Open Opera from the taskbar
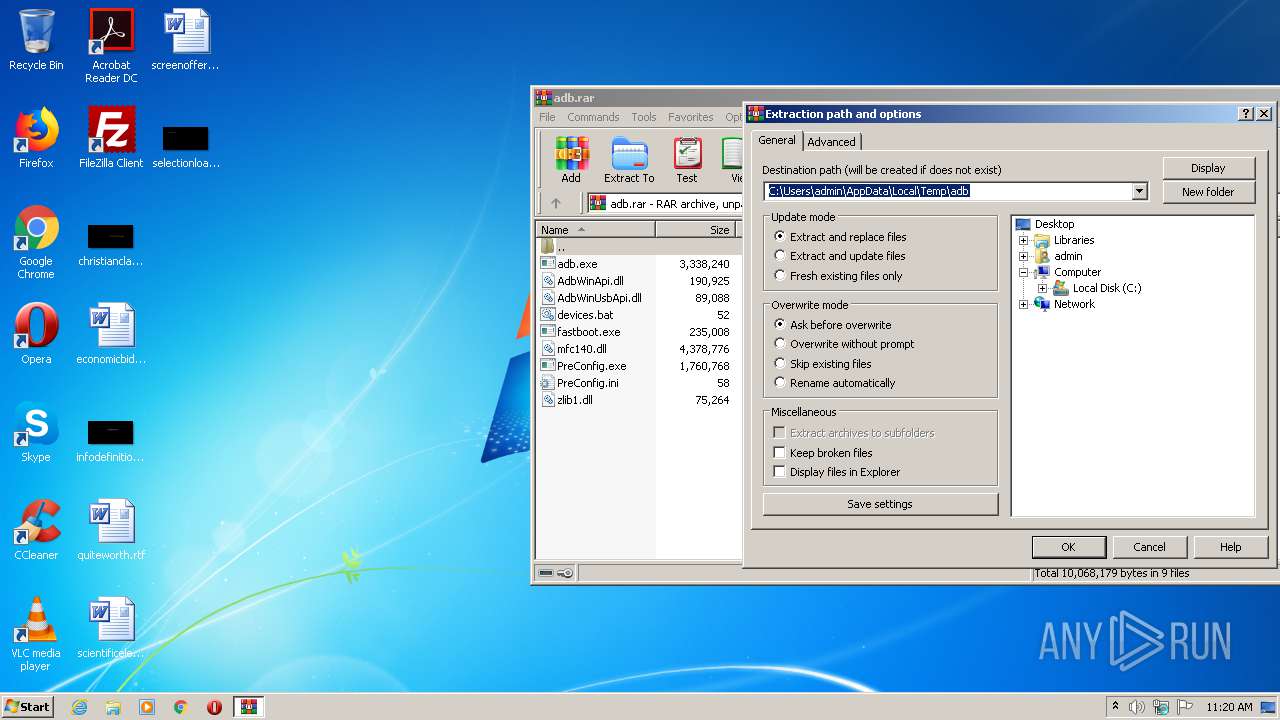Screen dimensions: 1280x720 [x=214, y=707]
